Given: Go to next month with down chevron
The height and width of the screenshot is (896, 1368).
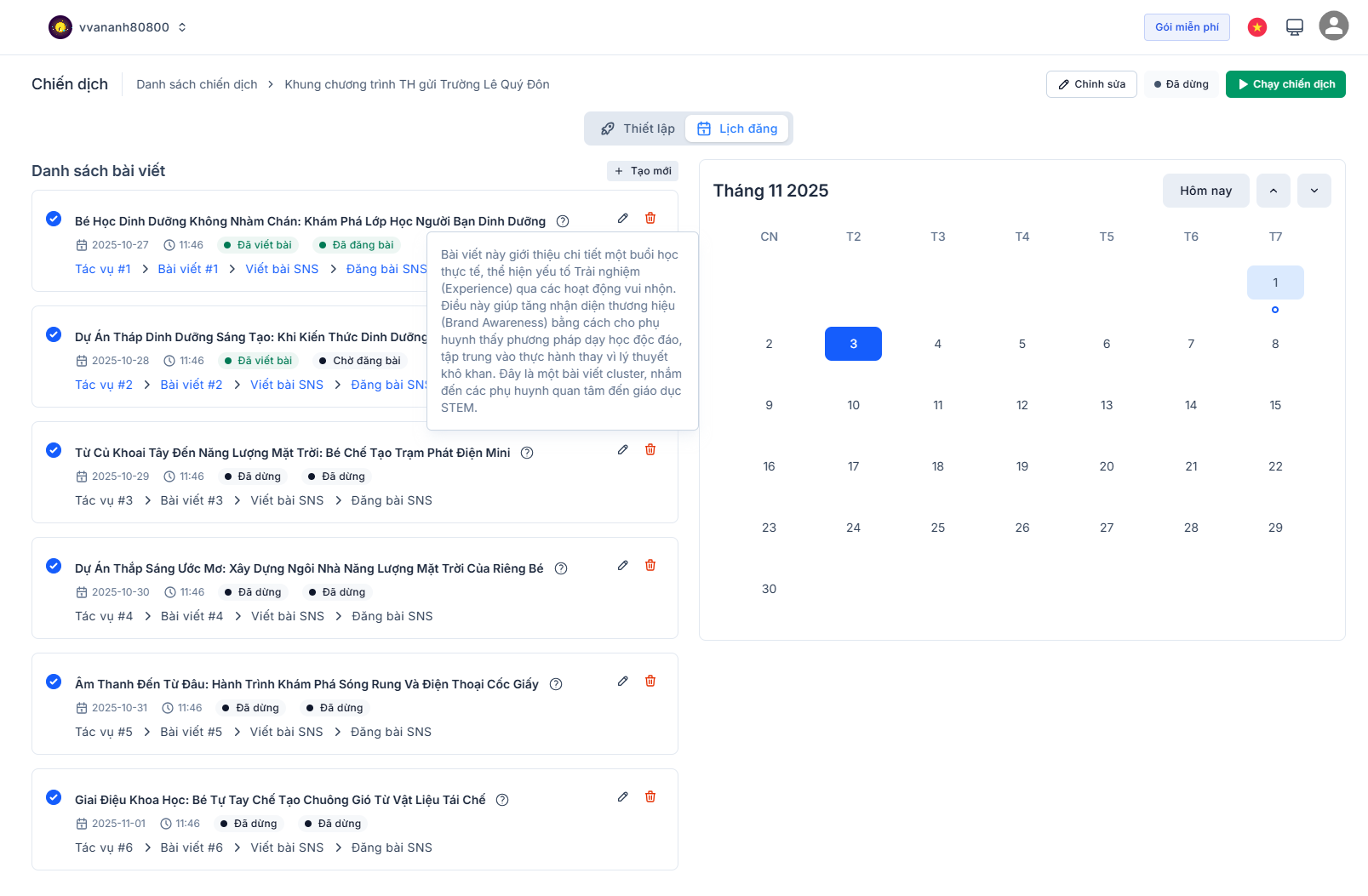Looking at the screenshot, I should click(1314, 191).
